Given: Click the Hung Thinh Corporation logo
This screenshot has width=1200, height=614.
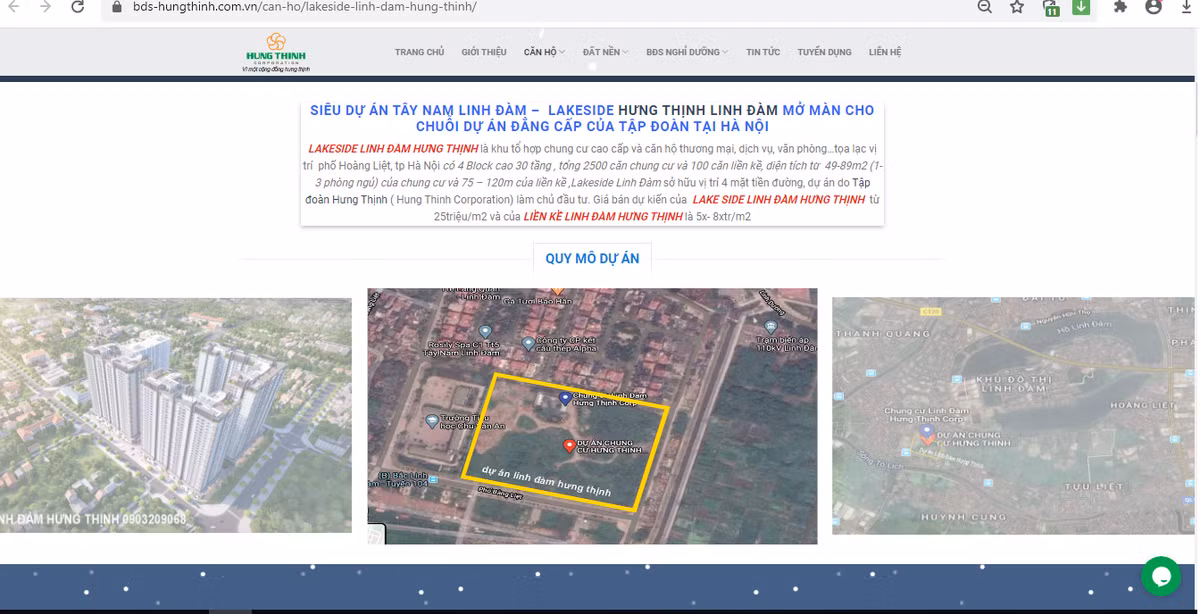Looking at the screenshot, I should [x=276, y=52].
